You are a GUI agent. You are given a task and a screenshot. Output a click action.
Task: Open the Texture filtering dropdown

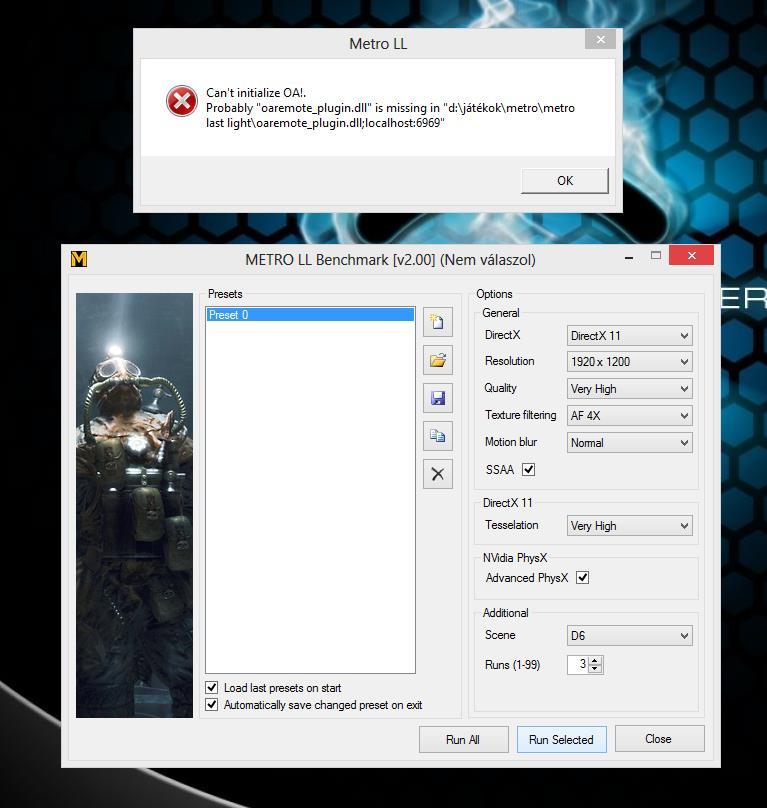click(x=629, y=415)
